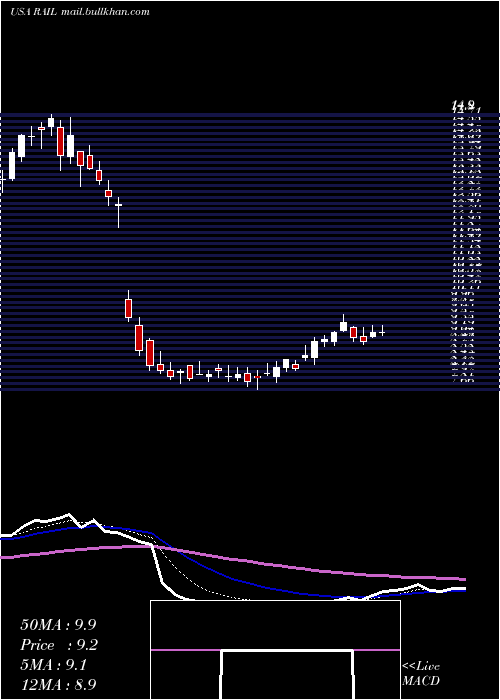Screen dimensions: 500x700
Task: Select the '5MA : 9.1' readout
Action: 54,665
